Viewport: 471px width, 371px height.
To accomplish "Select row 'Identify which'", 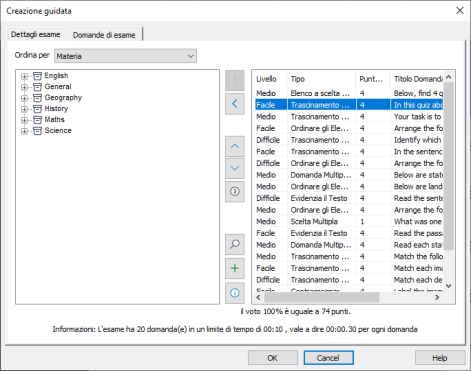I will point(348,140).
